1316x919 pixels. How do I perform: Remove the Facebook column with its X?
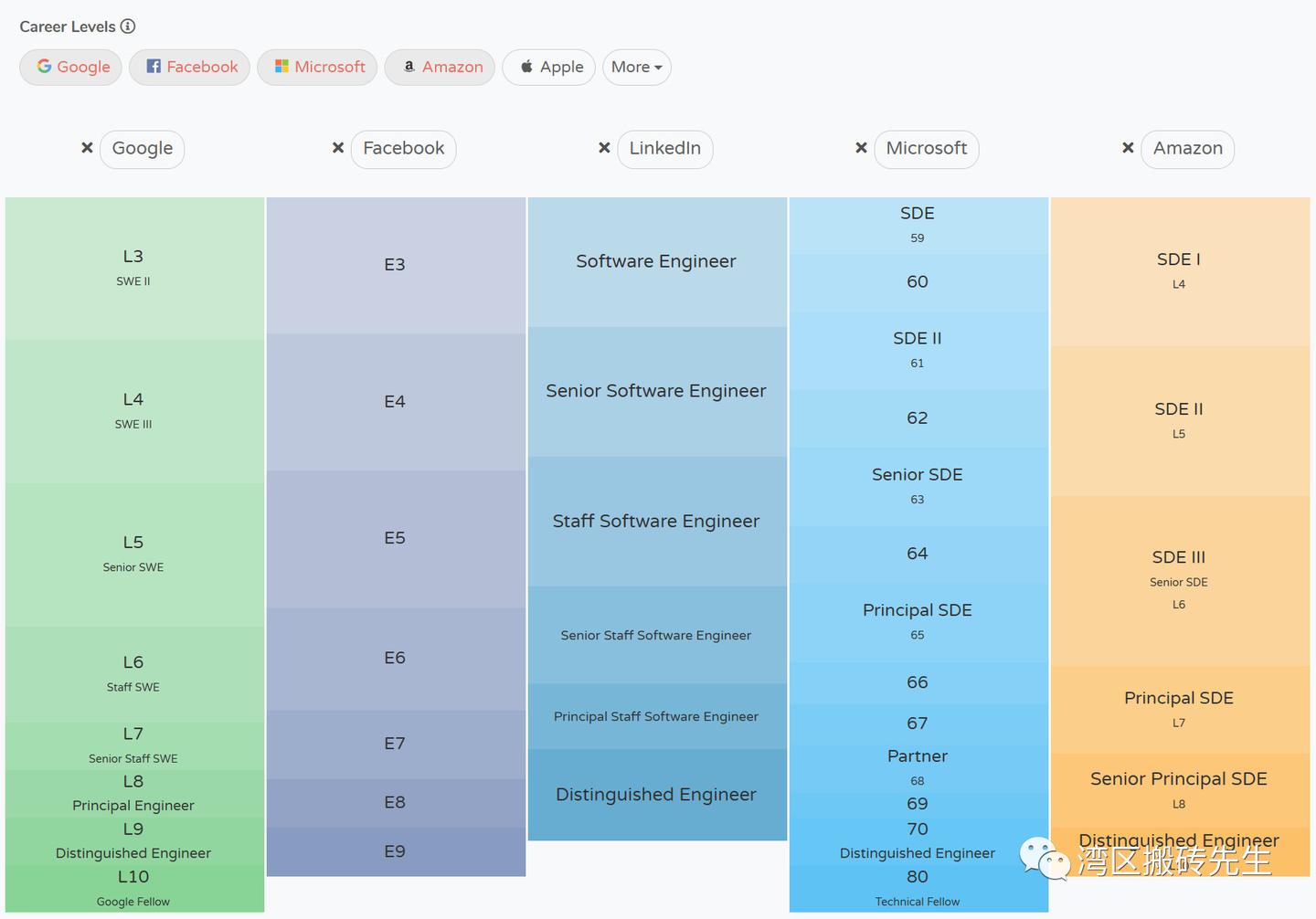tap(338, 148)
